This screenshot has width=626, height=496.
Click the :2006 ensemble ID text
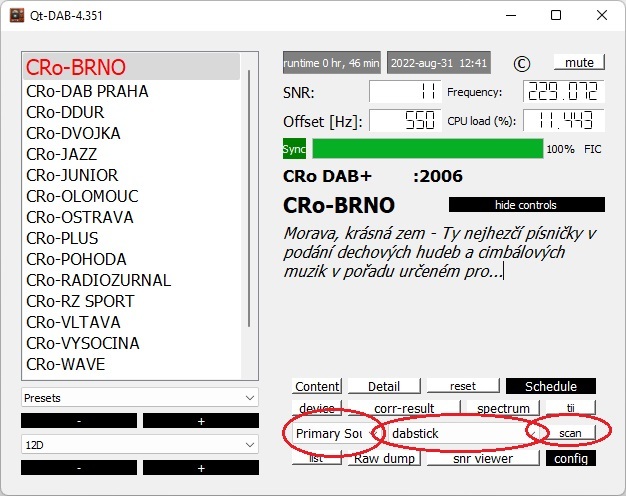point(438,176)
